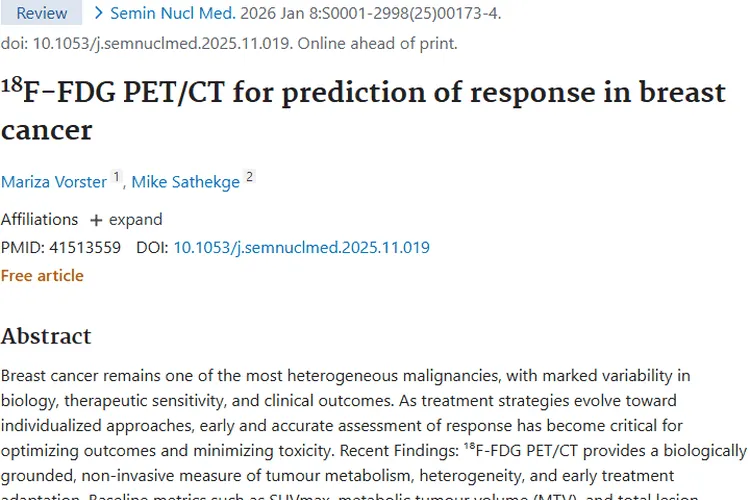
Task: Click the Abstract section heading
Action: [x=46, y=336]
